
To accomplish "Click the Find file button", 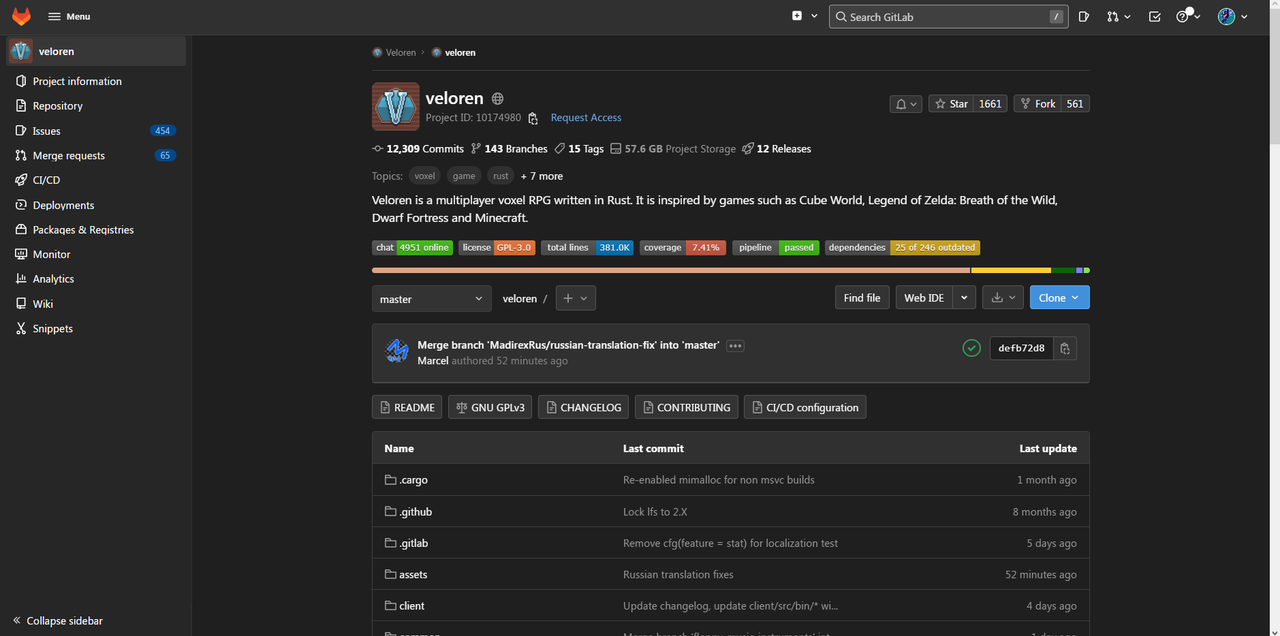I will click(x=862, y=298).
